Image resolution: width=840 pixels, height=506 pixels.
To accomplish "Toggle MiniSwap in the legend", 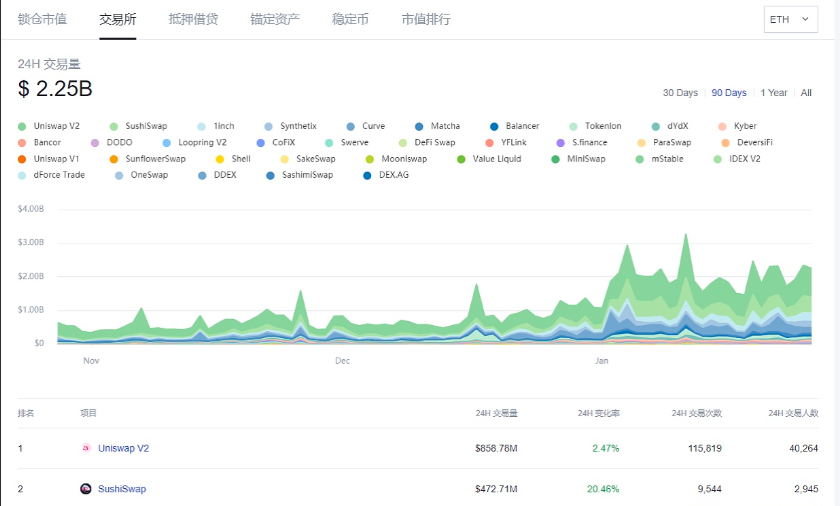I will coord(579,158).
